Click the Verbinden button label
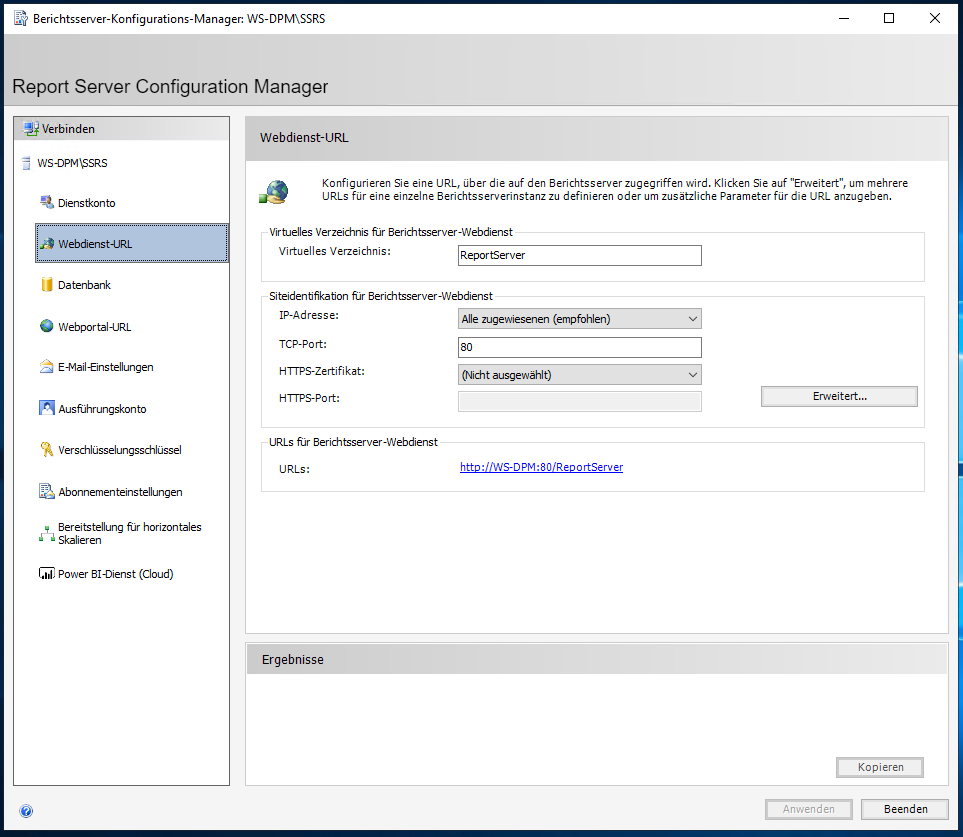This screenshot has width=963, height=837. point(68,129)
